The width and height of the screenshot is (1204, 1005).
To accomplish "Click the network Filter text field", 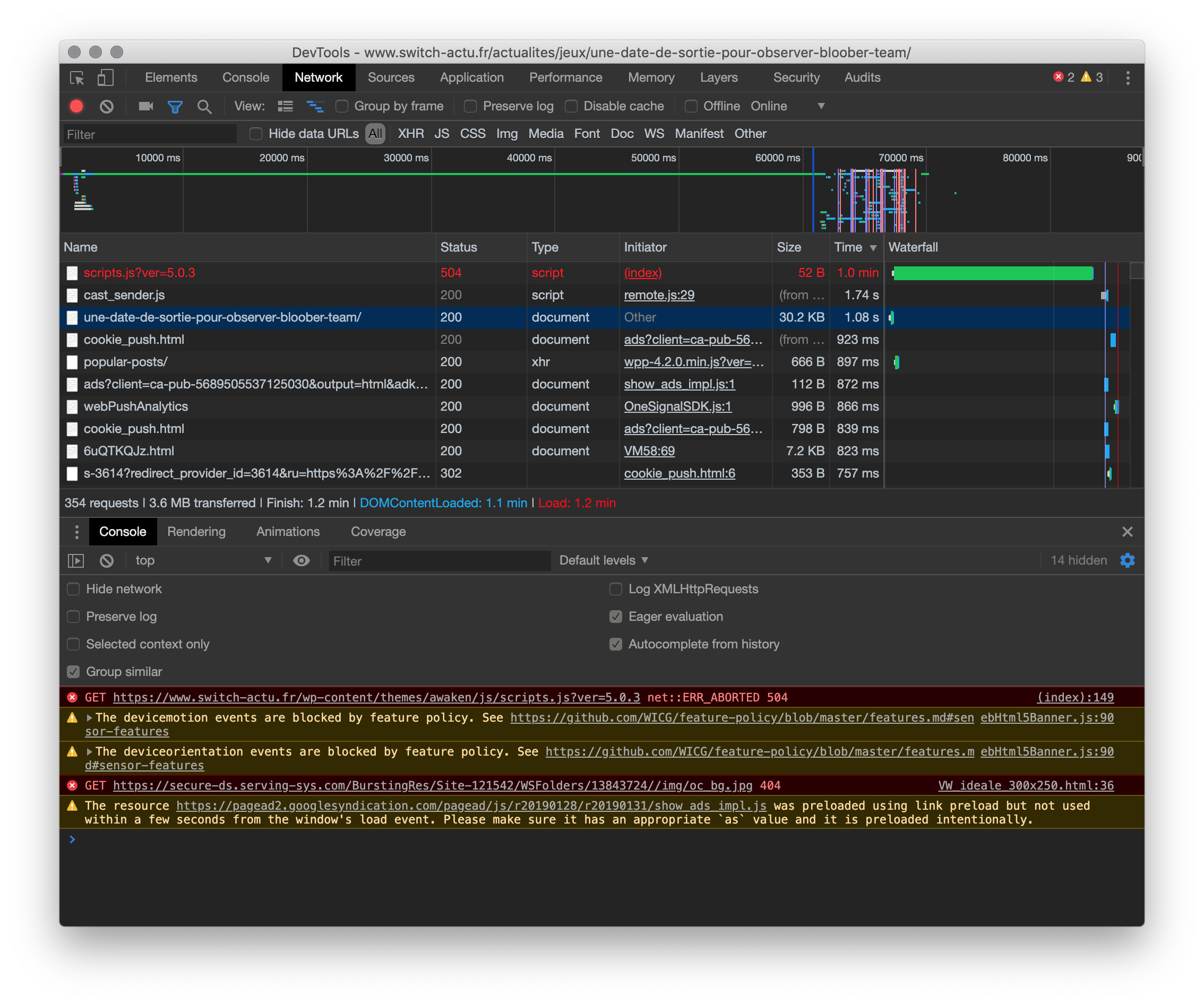I will [x=150, y=135].
